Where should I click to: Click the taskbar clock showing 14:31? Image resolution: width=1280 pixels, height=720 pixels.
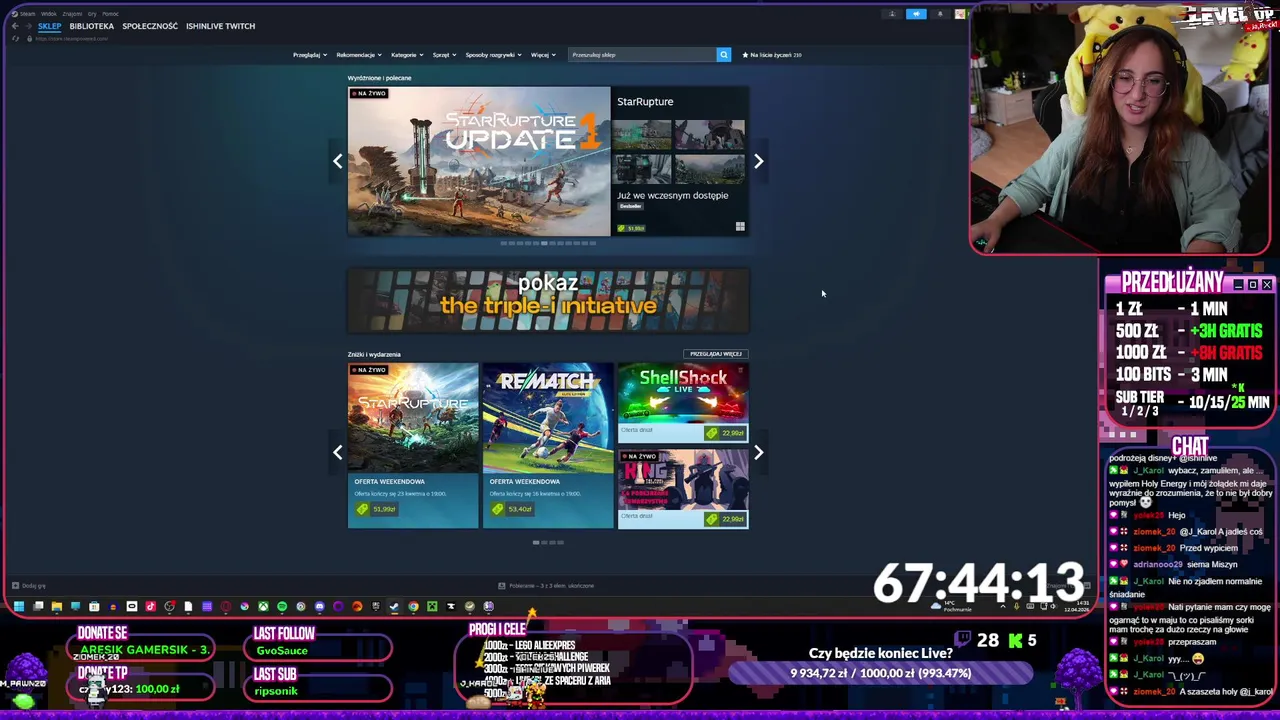pos(1083,603)
